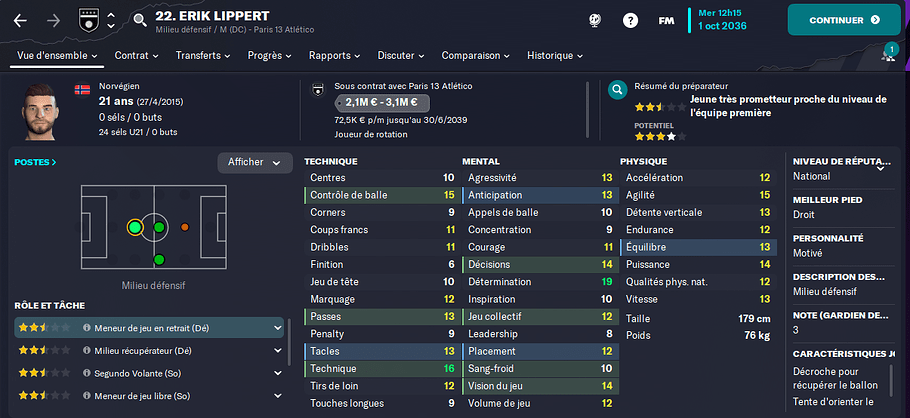The width and height of the screenshot is (910, 418).
Task: Click the info icon beside Milieu récupérateur
Action: (86, 351)
